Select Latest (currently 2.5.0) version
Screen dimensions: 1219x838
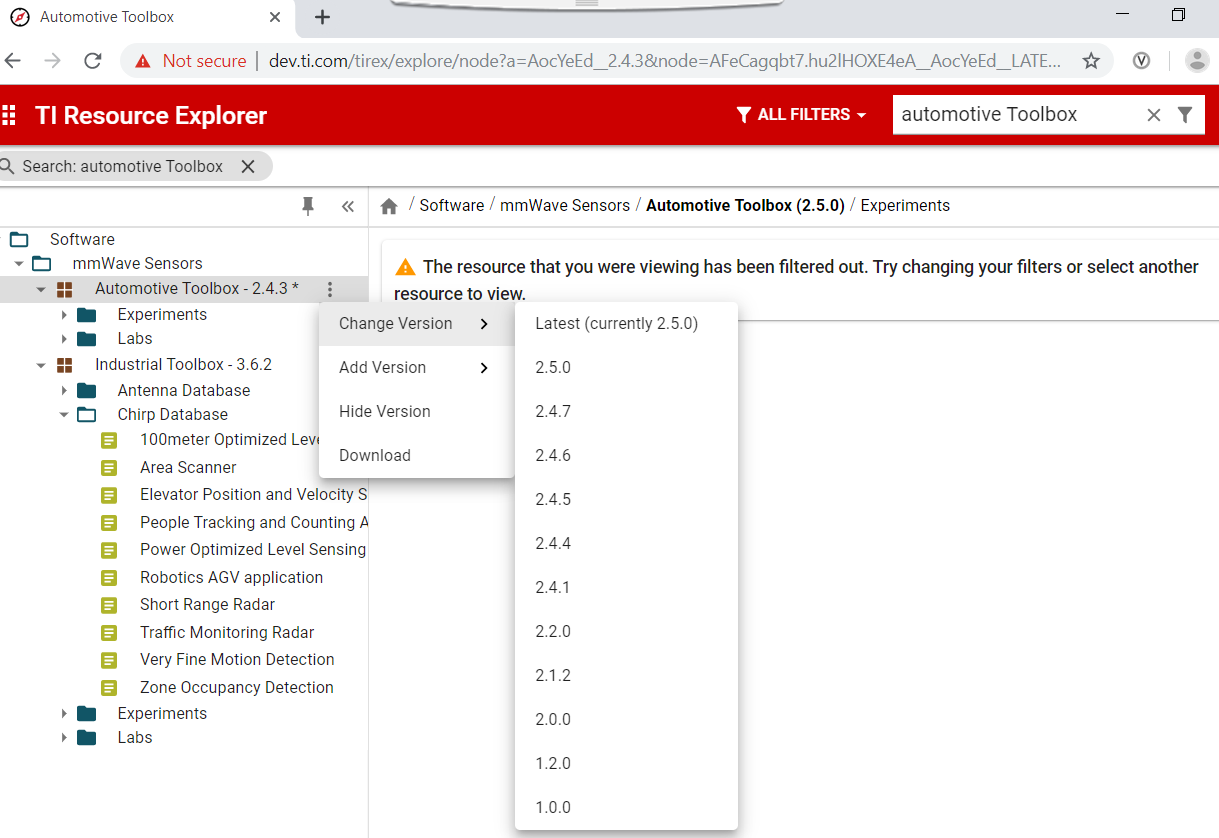(626, 324)
